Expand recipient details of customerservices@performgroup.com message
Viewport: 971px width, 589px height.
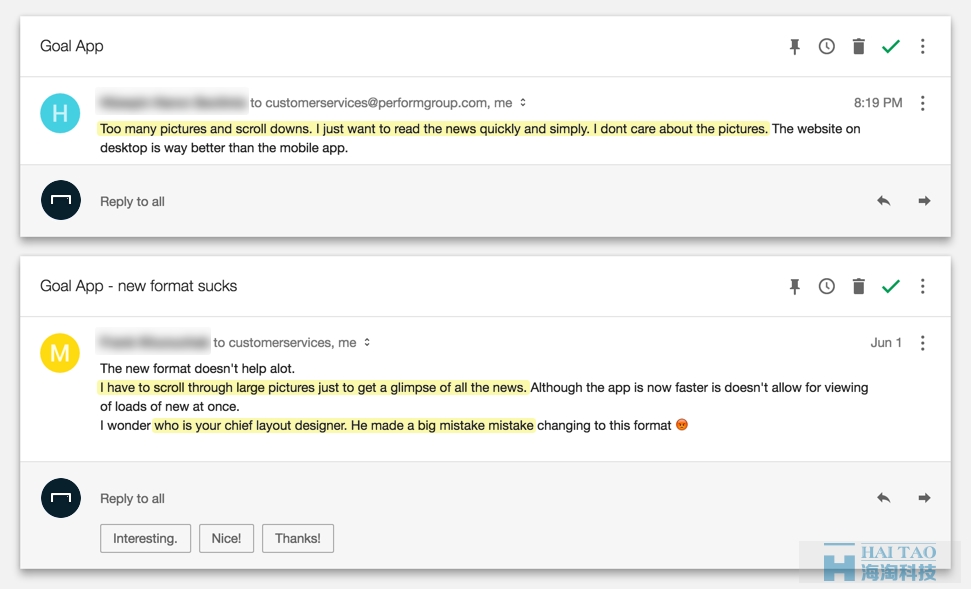(523, 103)
